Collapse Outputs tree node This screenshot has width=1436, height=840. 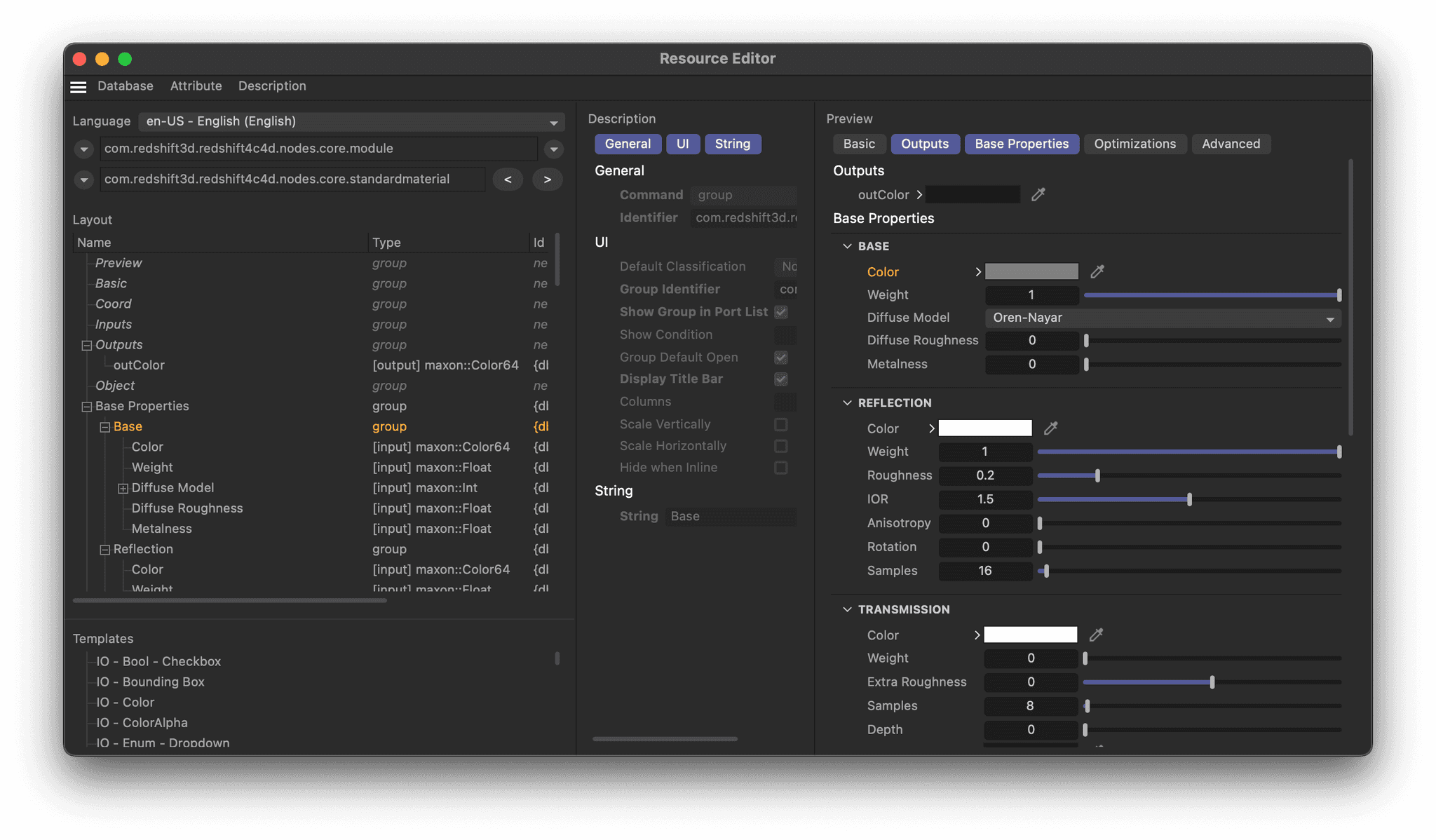coord(87,345)
